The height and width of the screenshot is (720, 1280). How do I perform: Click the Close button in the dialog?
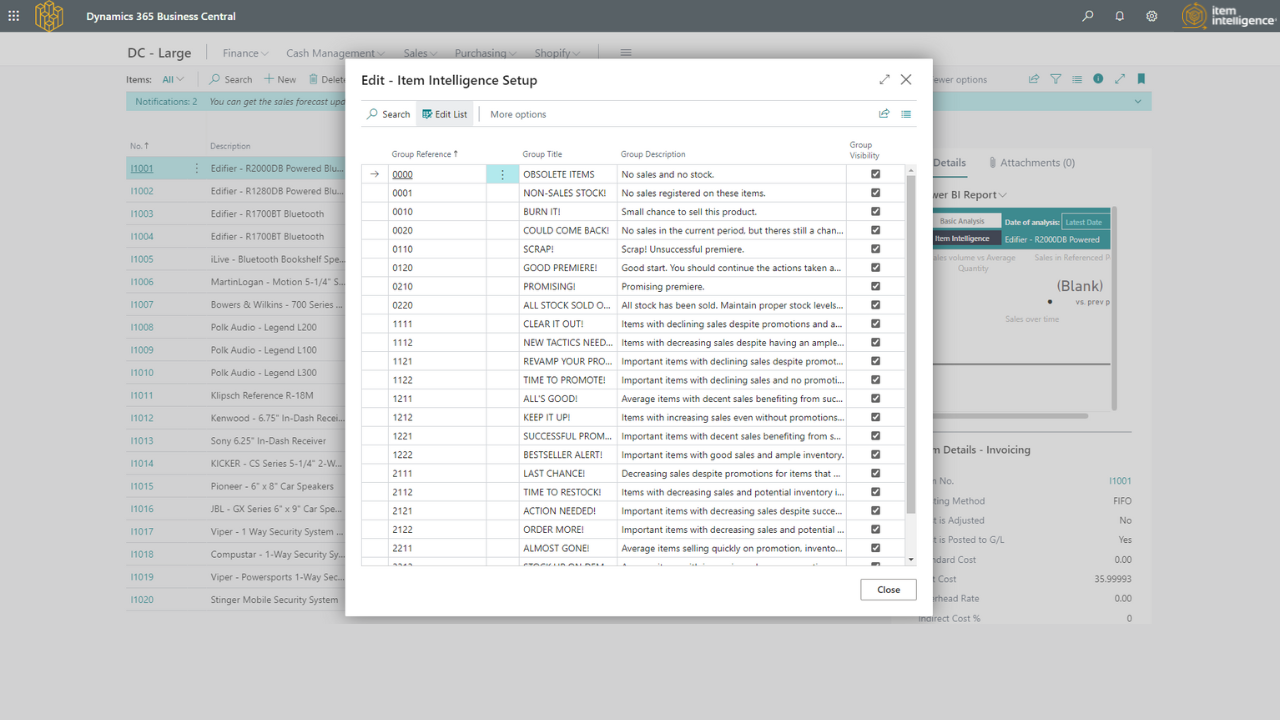(888, 590)
